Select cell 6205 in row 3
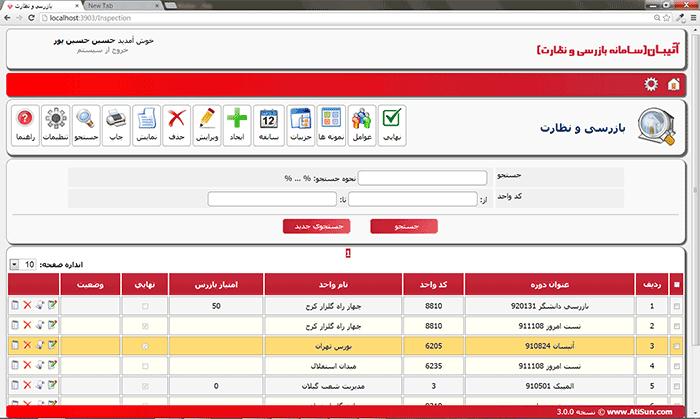 [433, 346]
